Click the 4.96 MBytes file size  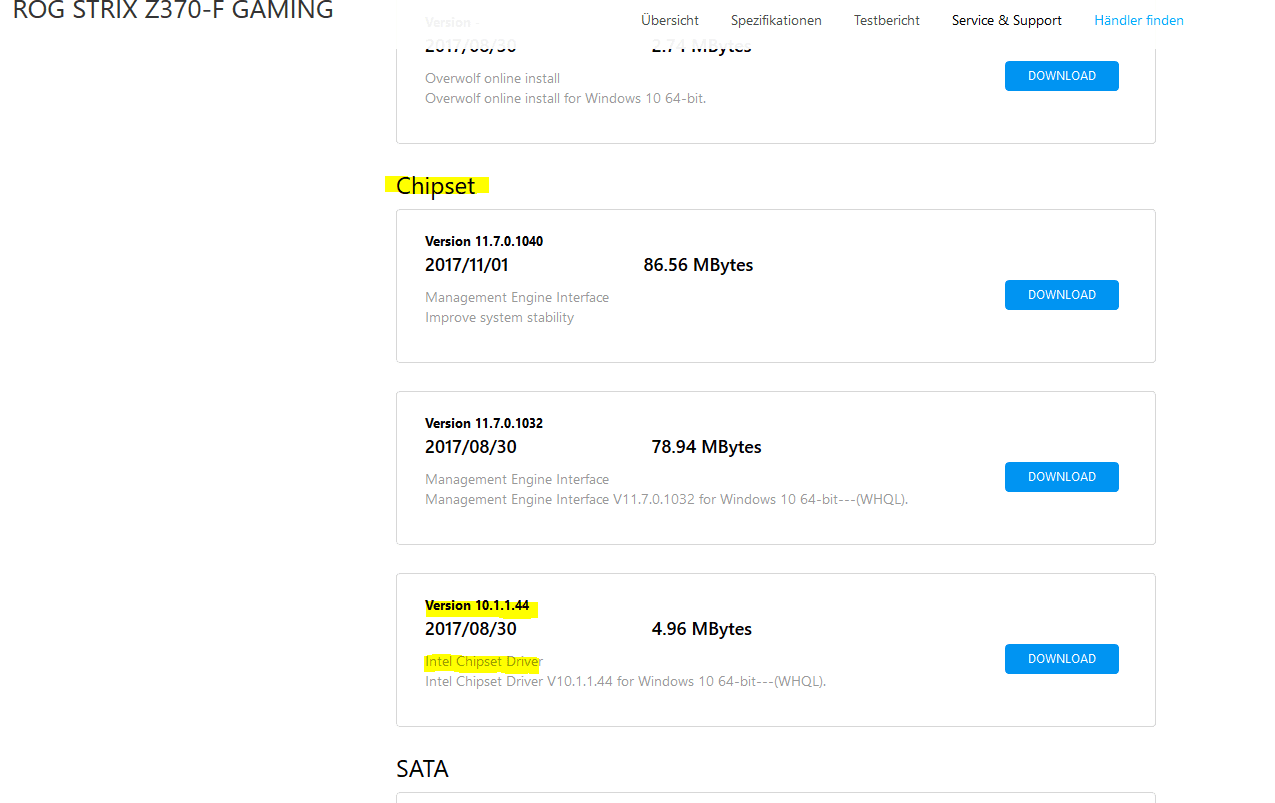[701, 629]
